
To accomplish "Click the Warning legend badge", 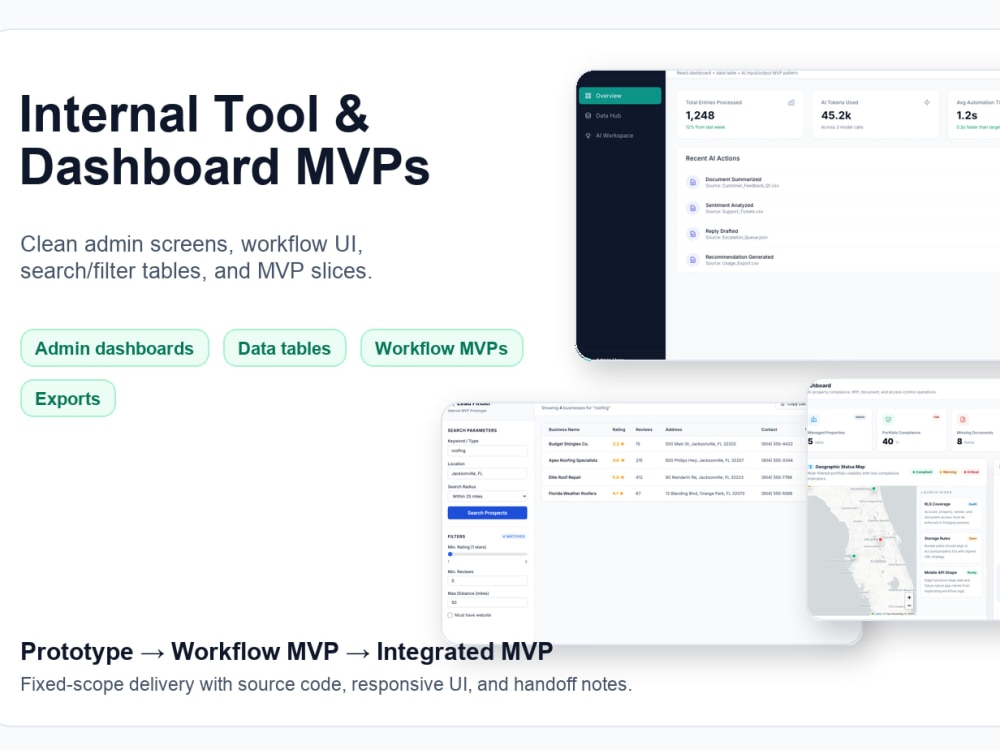I will [948, 472].
